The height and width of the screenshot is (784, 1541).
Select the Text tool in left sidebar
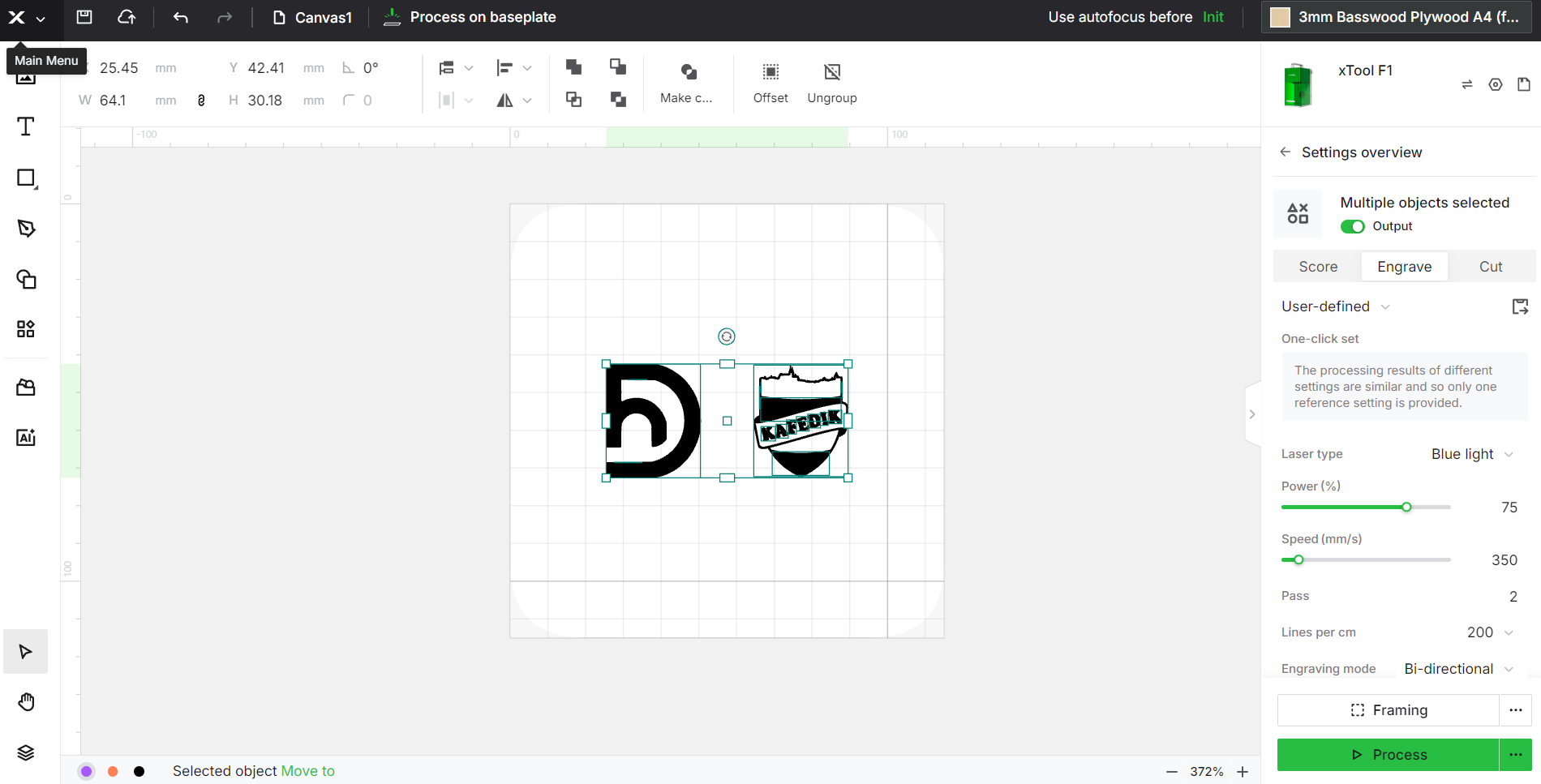coord(26,127)
